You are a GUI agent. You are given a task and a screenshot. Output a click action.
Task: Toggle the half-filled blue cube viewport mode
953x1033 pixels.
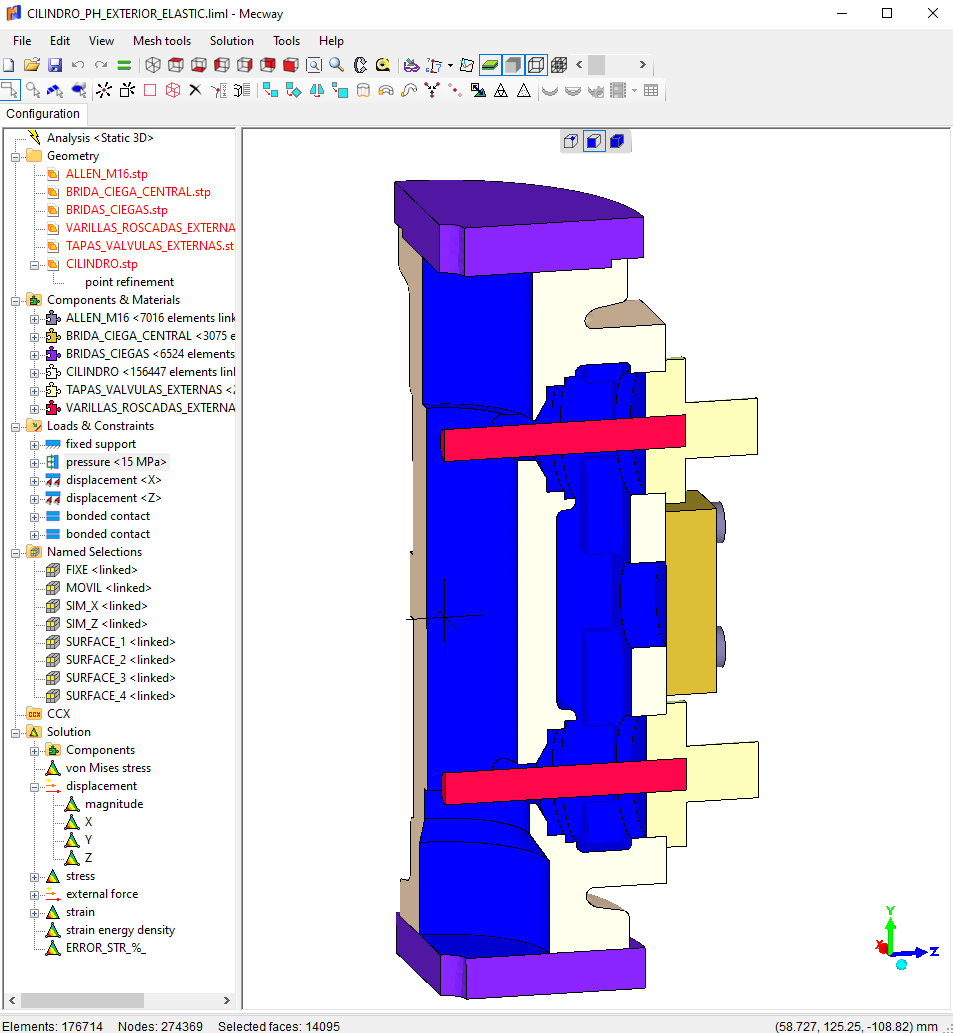[x=594, y=141]
